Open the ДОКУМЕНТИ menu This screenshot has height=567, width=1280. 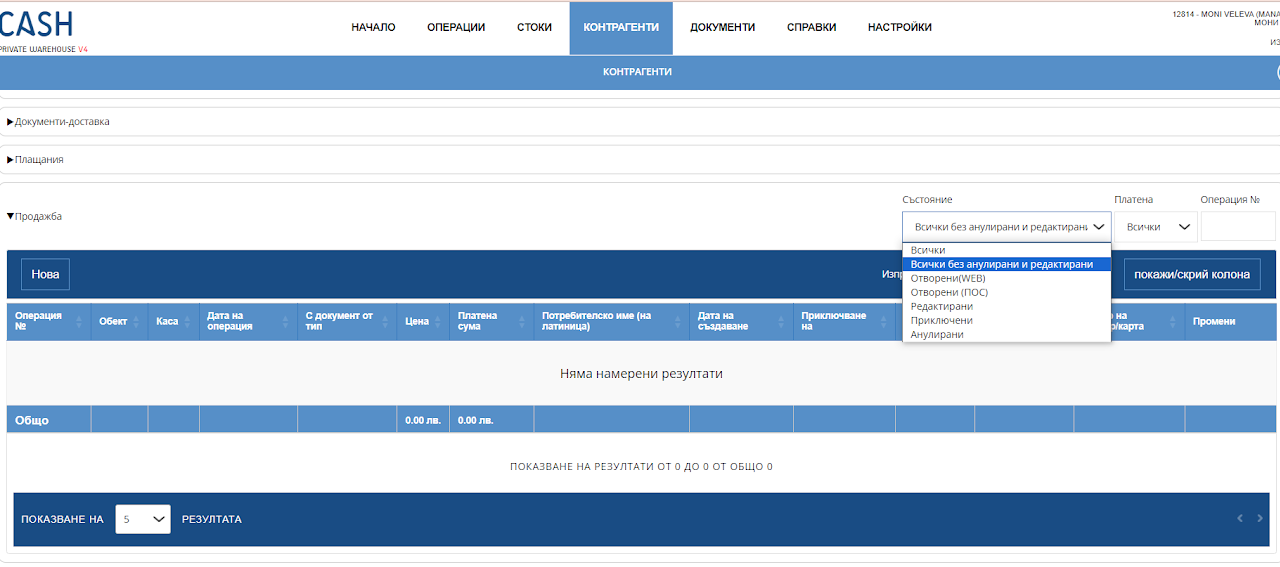722,27
